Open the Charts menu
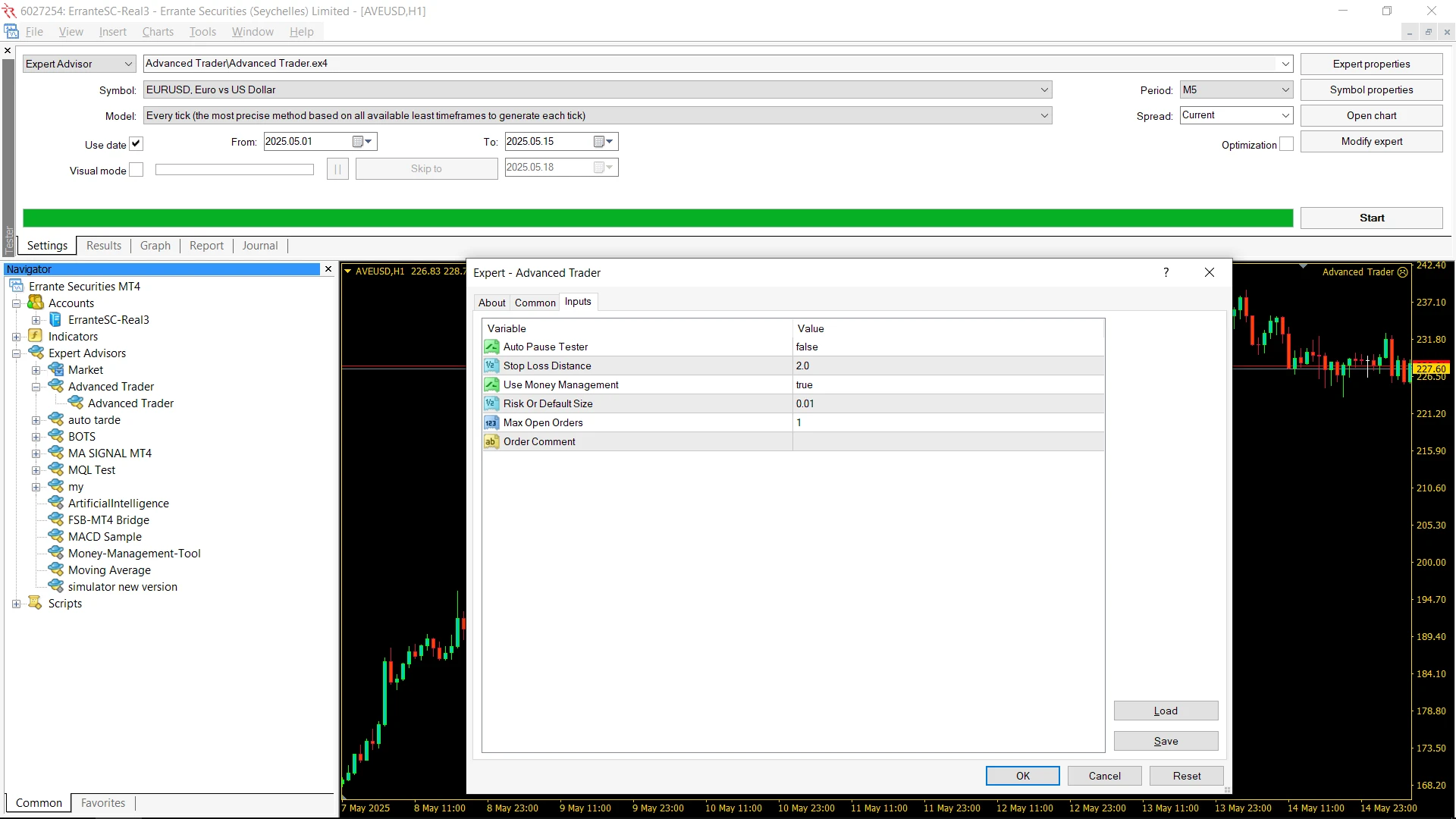This screenshot has width=1456, height=819. (158, 32)
